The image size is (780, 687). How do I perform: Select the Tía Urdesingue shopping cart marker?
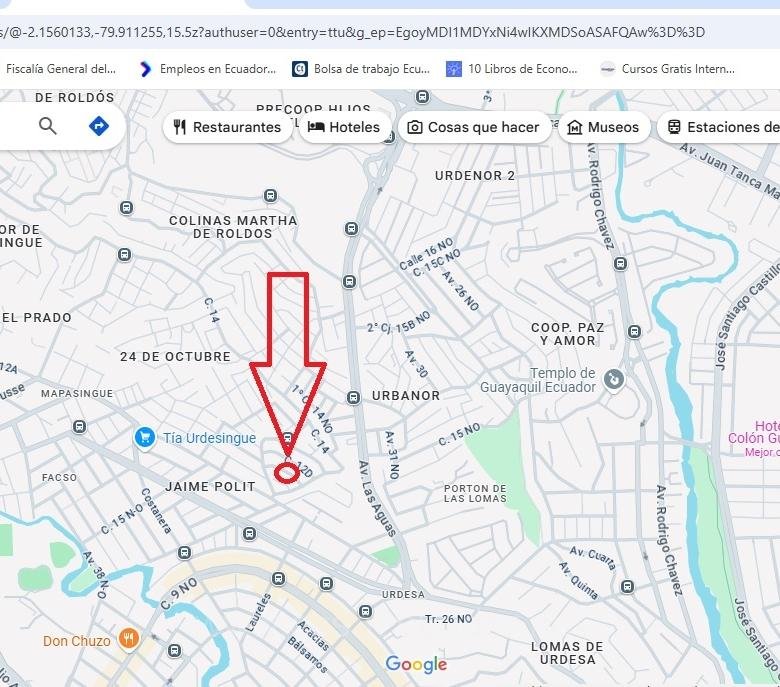(145, 438)
